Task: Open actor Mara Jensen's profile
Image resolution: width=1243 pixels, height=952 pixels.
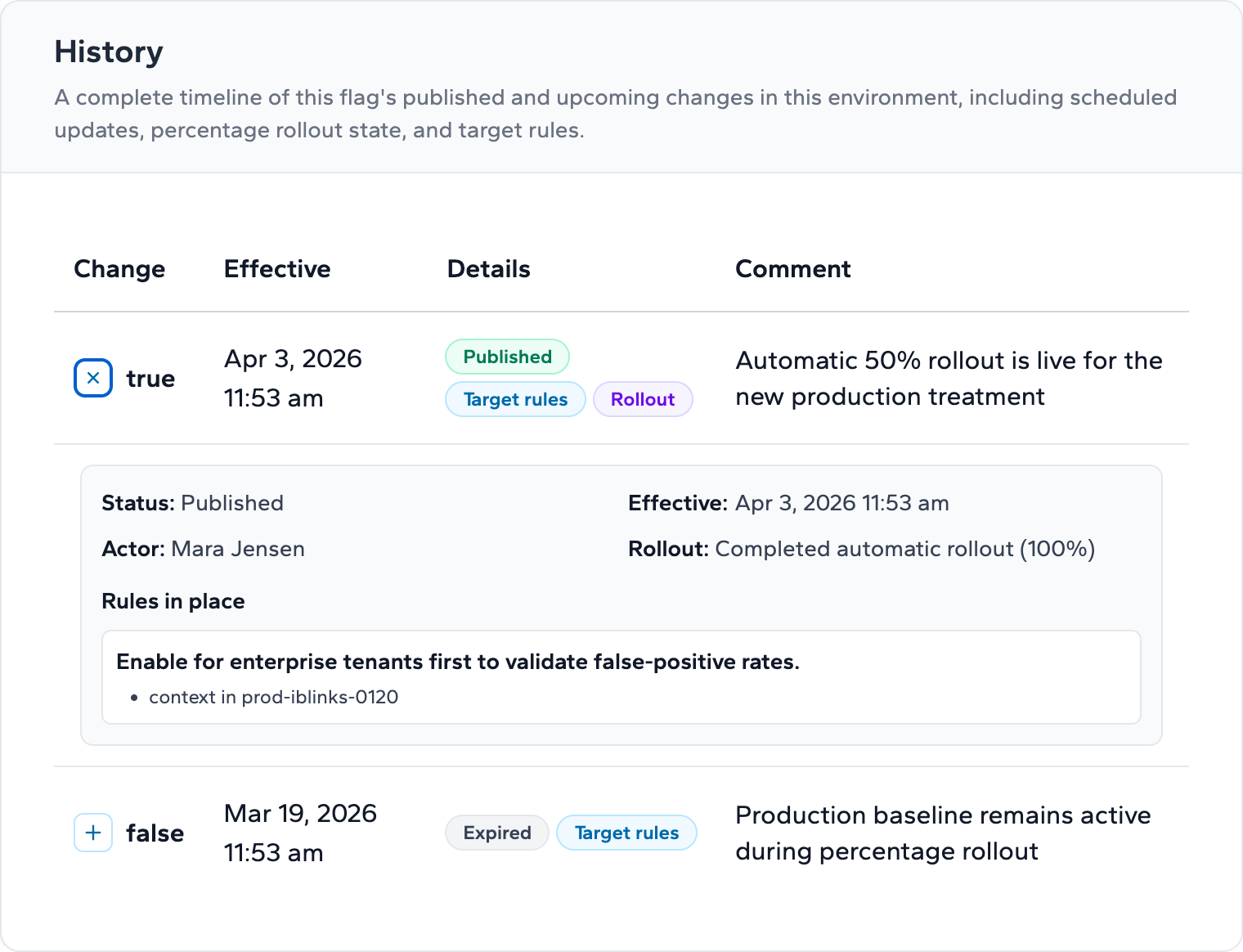Action: (237, 549)
